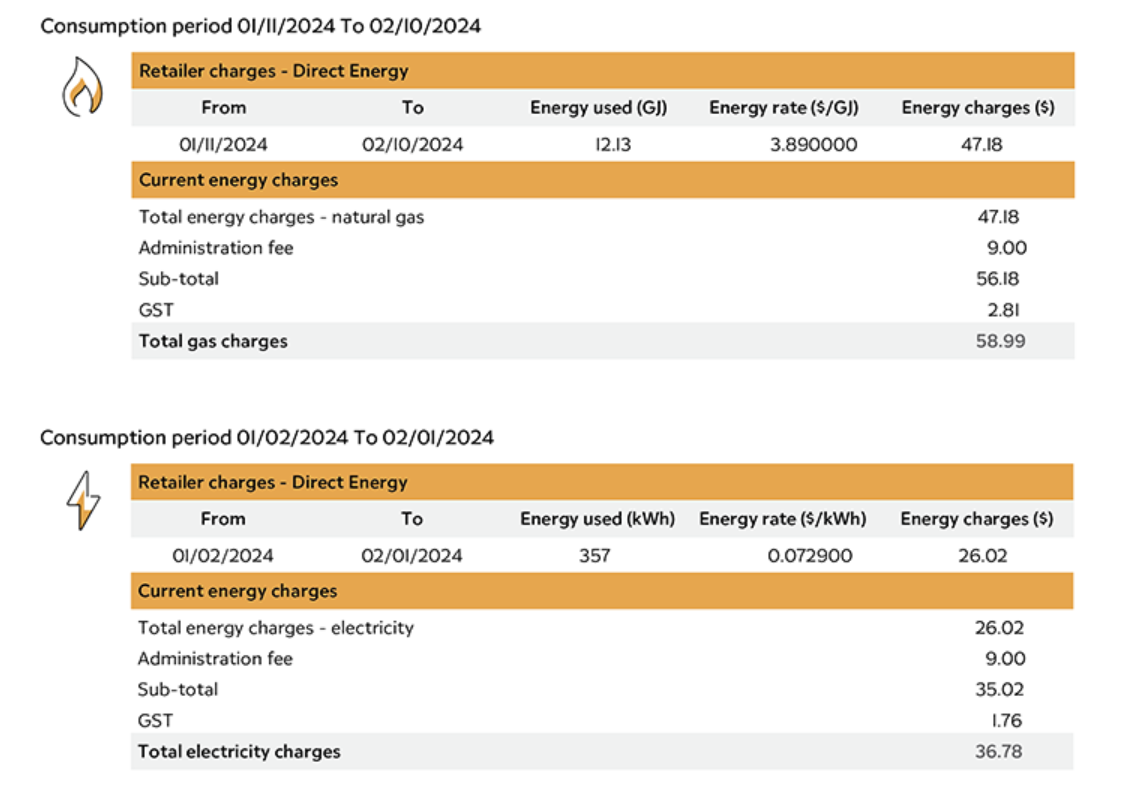
Task: Click the 'Energy used (GJ)' column header
Action: point(598,108)
